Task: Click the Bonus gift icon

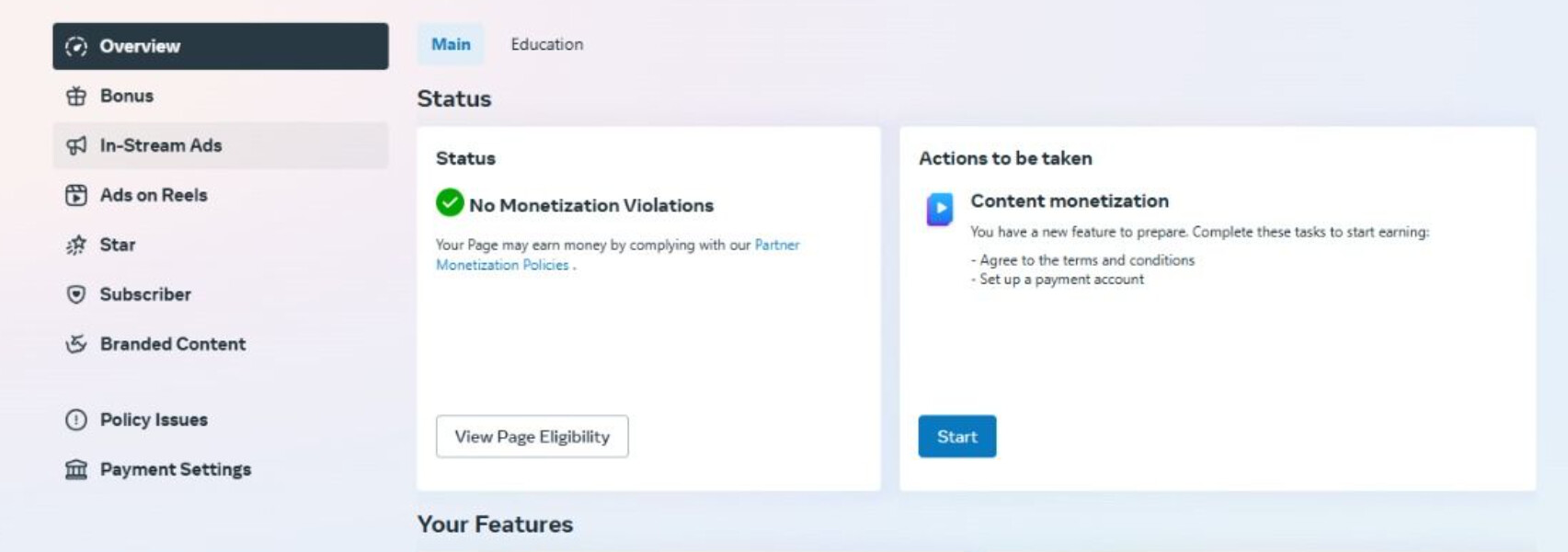Action: (76, 96)
